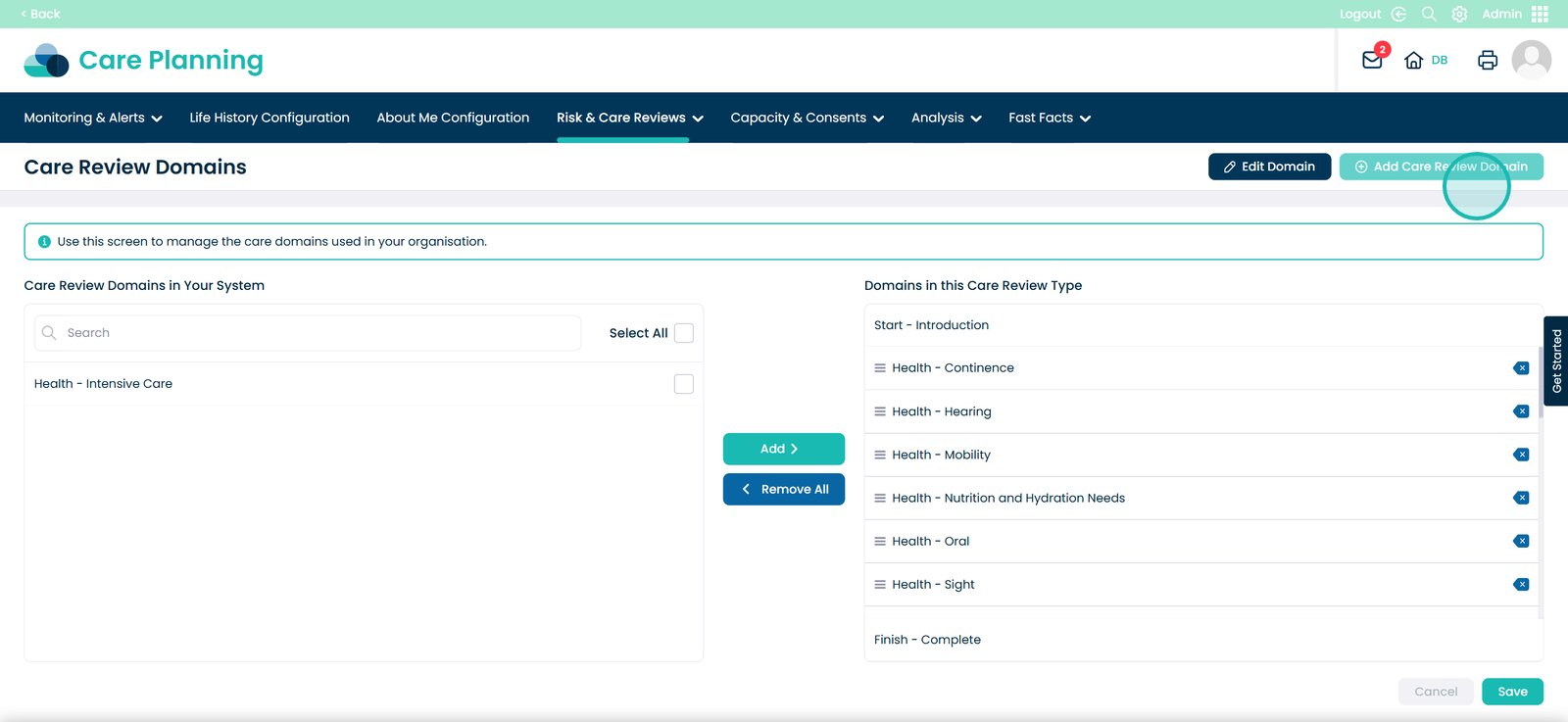The width and height of the screenshot is (1568, 722).
Task: Open Life History Configuration tab
Action: coord(269,118)
